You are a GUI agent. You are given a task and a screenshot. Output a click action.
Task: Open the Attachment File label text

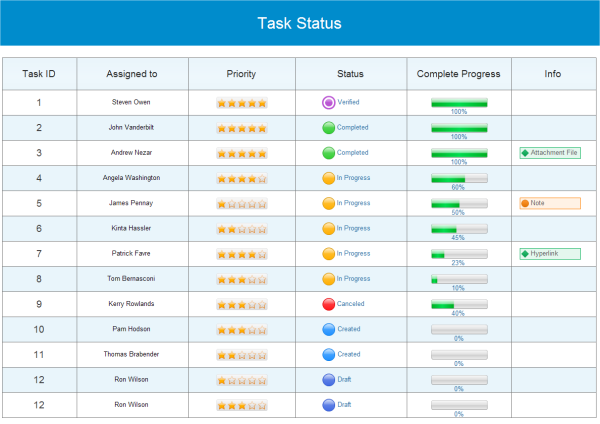coord(554,153)
